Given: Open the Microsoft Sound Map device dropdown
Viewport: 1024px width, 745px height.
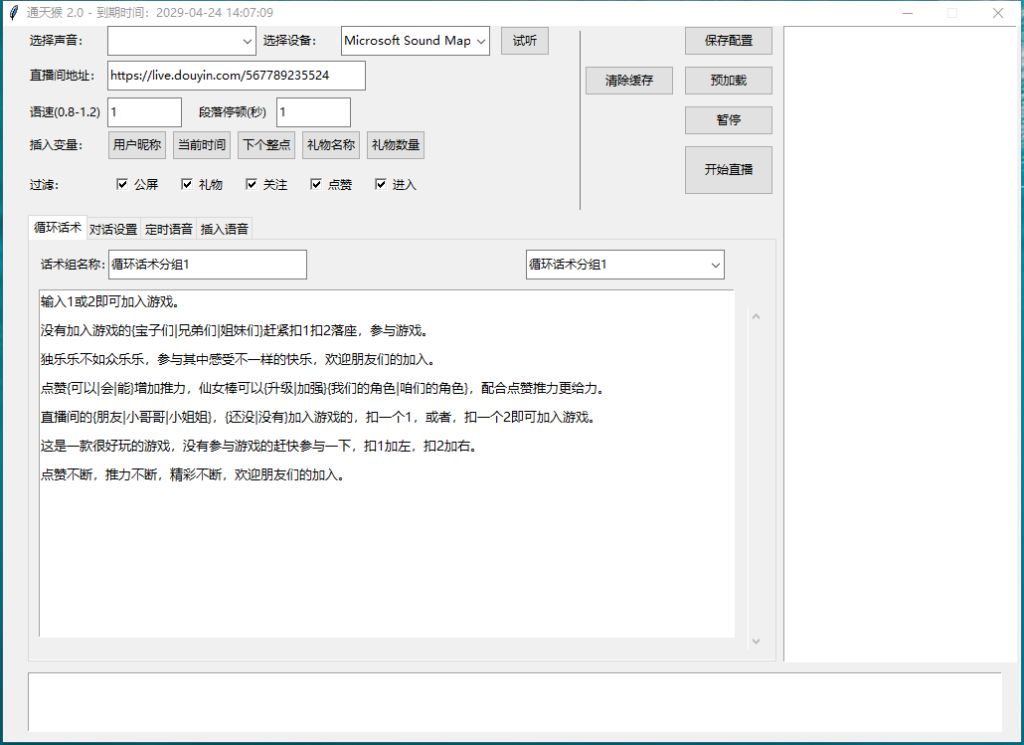Looking at the screenshot, I should click(479, 41).
